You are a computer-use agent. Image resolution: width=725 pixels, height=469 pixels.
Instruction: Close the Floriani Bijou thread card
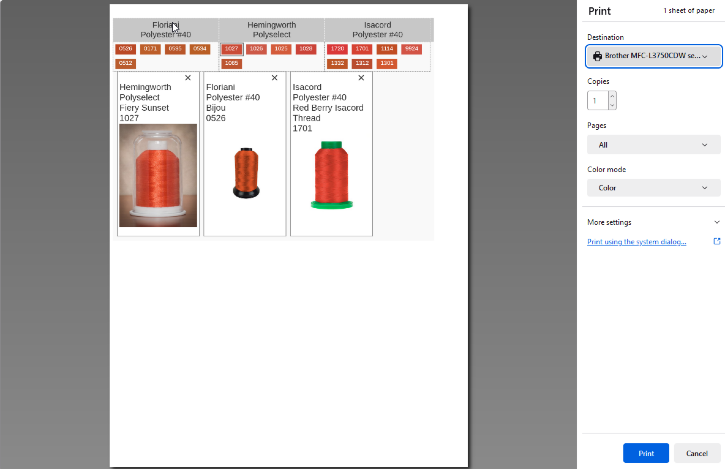274,78
